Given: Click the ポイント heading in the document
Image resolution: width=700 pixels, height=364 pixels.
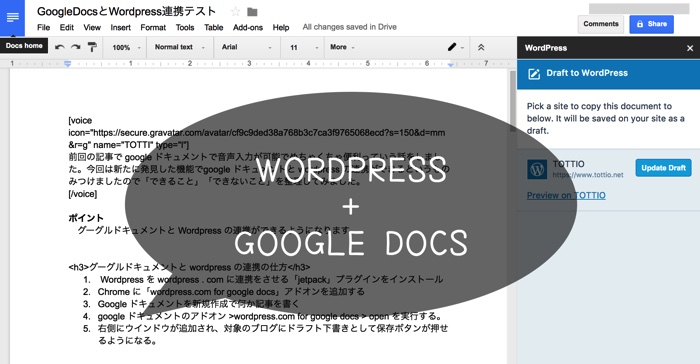Looking at the screenshot, I should pos(86,218).
